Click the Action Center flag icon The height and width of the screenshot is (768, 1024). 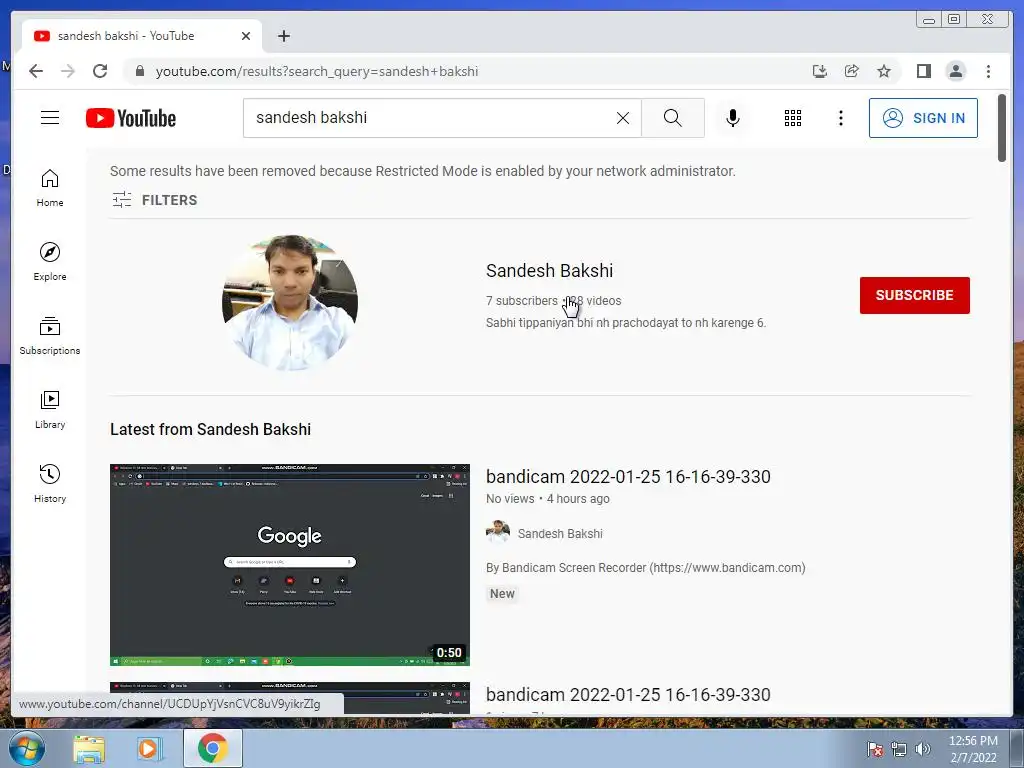pyautogui.click(x=875, y=749)
